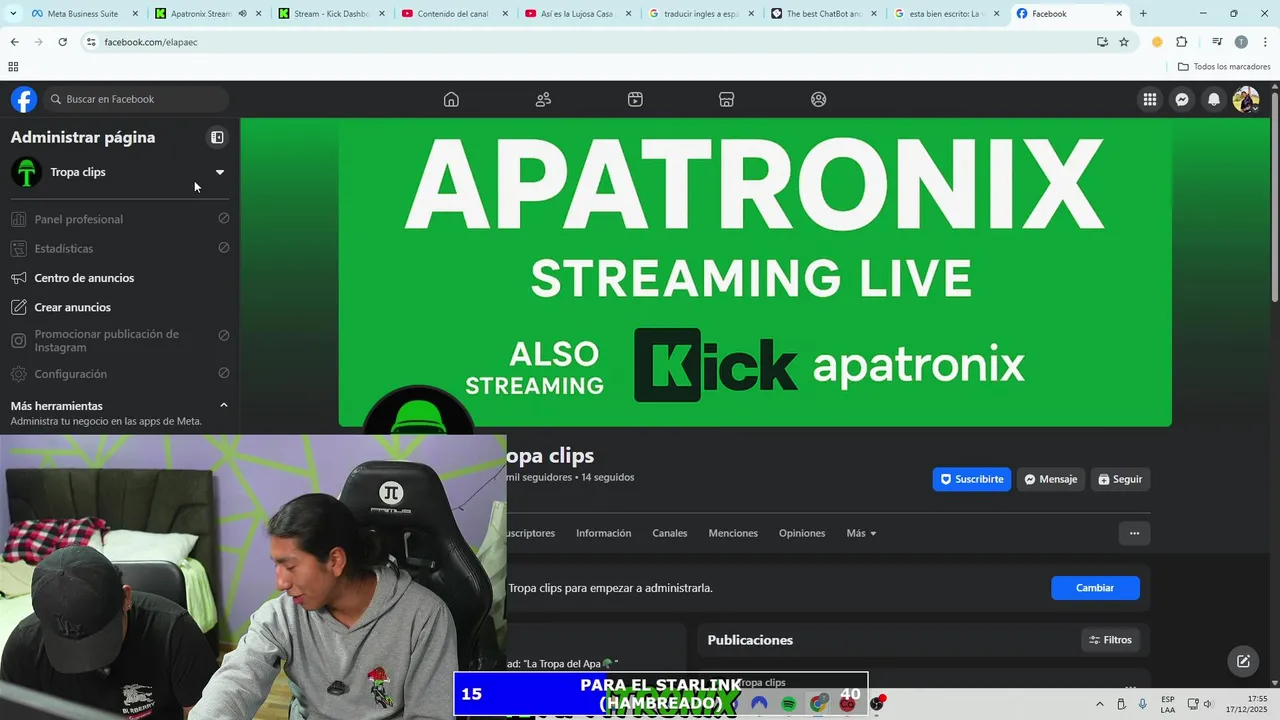Select Crear anuncios in the sidebar
Screen dimensions: 1280x720
tap(120, 307)
